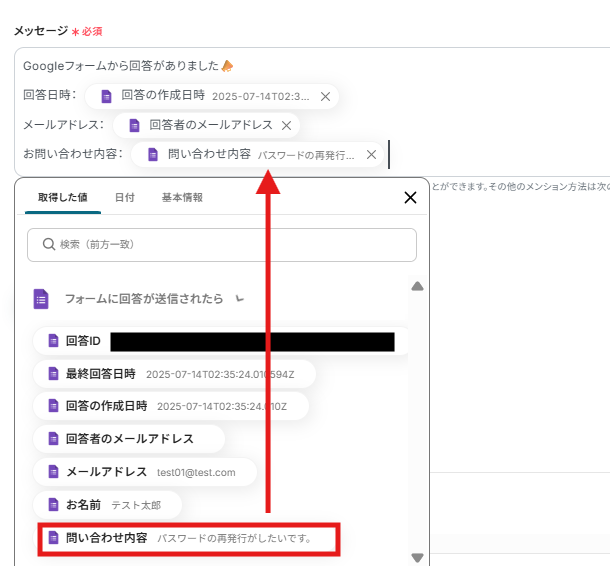Focus the 検索（前方一致） search field
This screenshot has width=610, height=566.
pyautogui.click(x=230, y=244)
